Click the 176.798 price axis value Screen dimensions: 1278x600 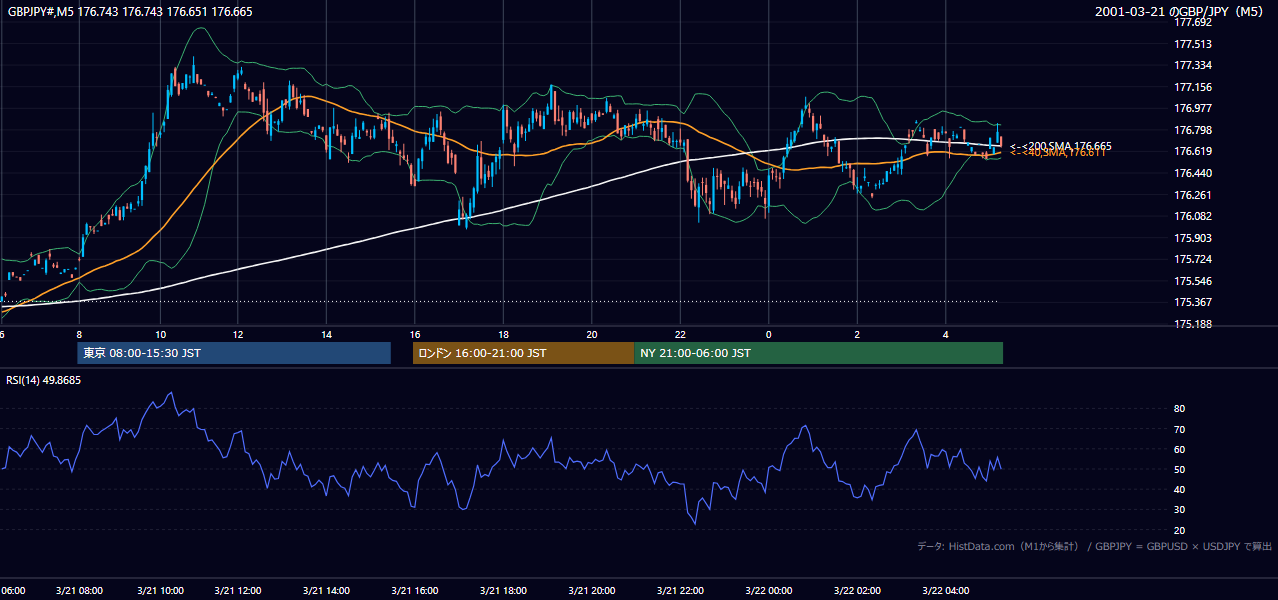coord(1192,130)
